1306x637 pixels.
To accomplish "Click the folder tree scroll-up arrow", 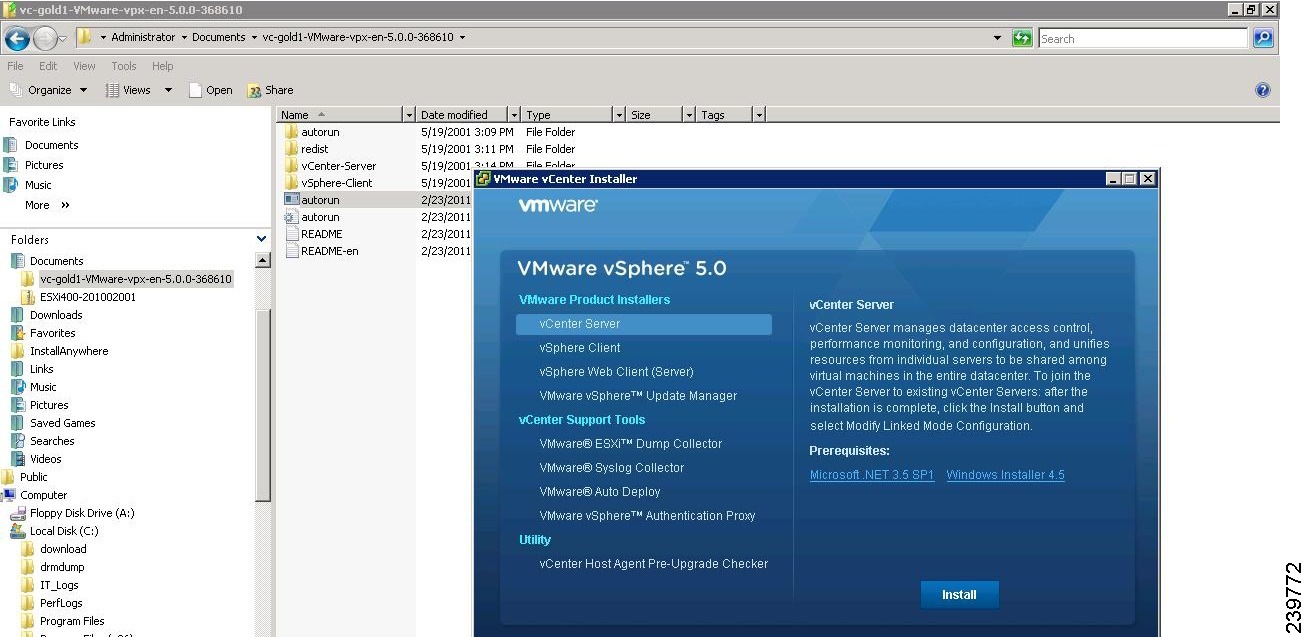I will (x=263, y=261).
